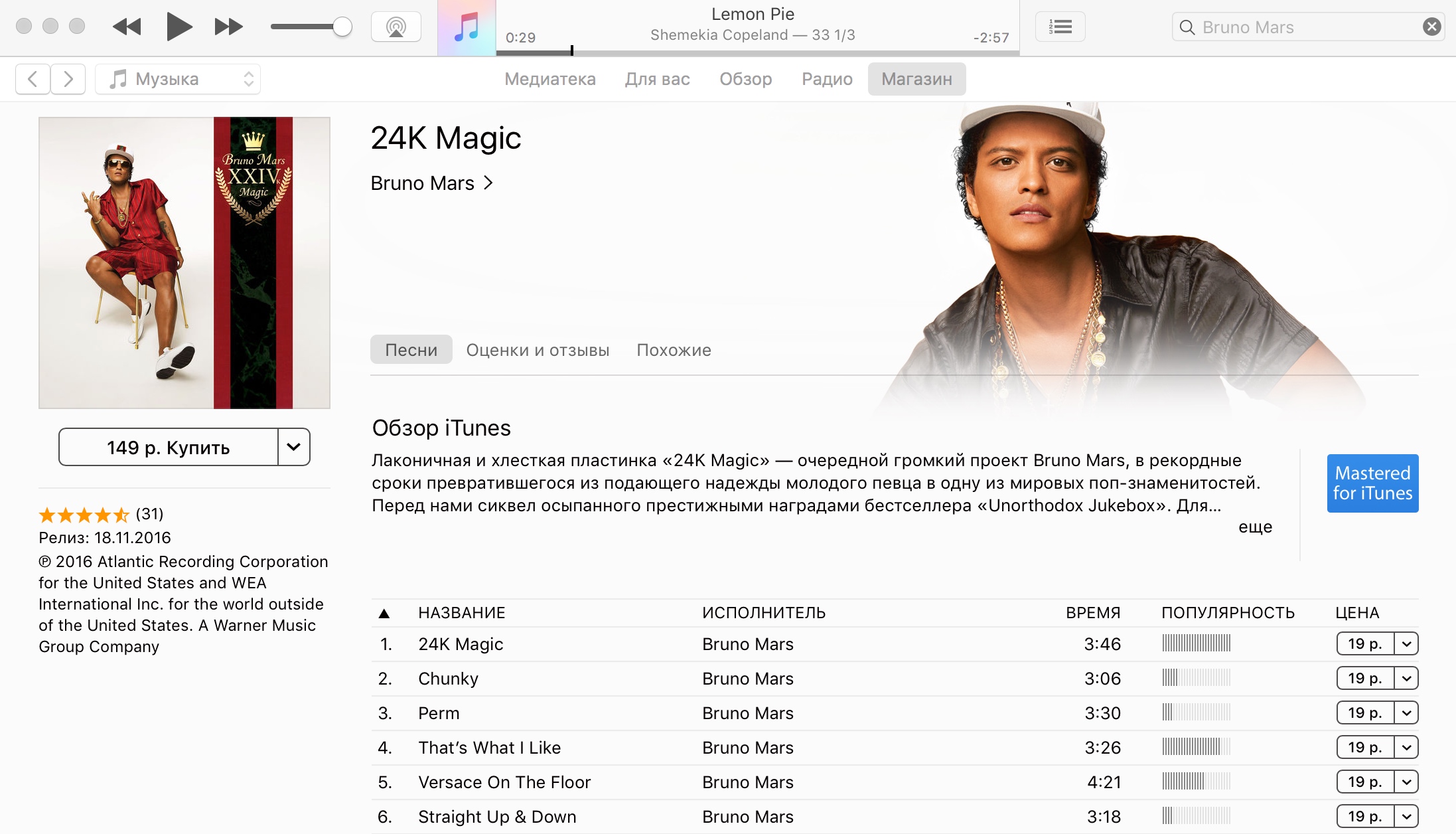Sort tracks using the triangle column header
This screenshot has width=1456, height=834.
click(384, 613)
